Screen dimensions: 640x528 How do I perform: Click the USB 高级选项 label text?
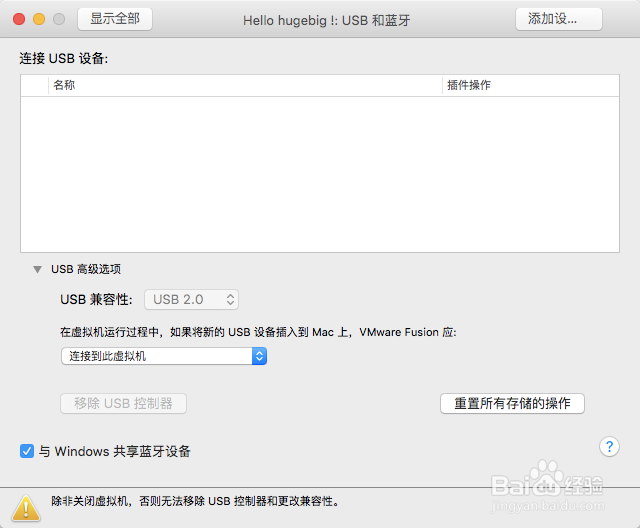click(x=86, y=269)
